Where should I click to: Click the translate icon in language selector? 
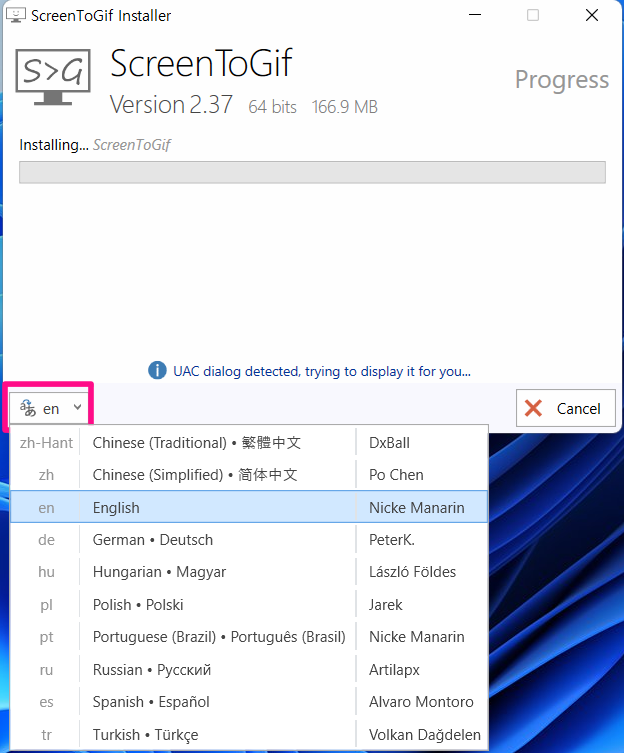28,408
